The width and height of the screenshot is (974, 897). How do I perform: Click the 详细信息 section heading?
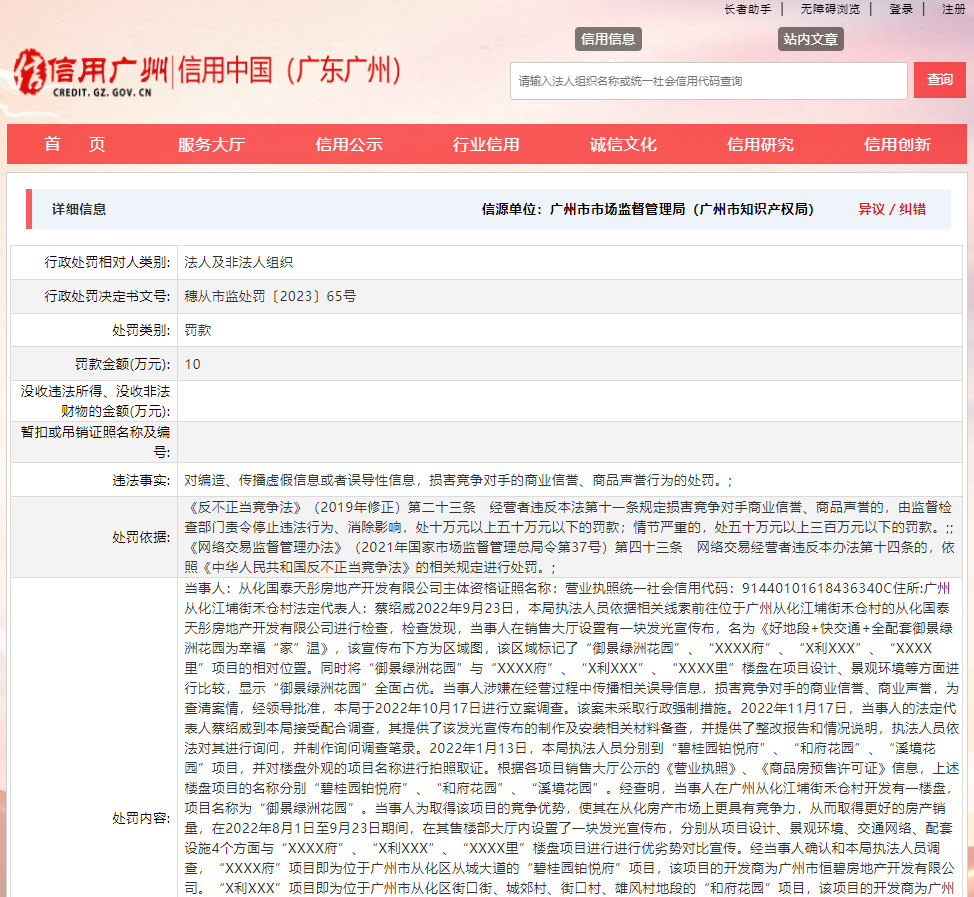coord(79,209)
